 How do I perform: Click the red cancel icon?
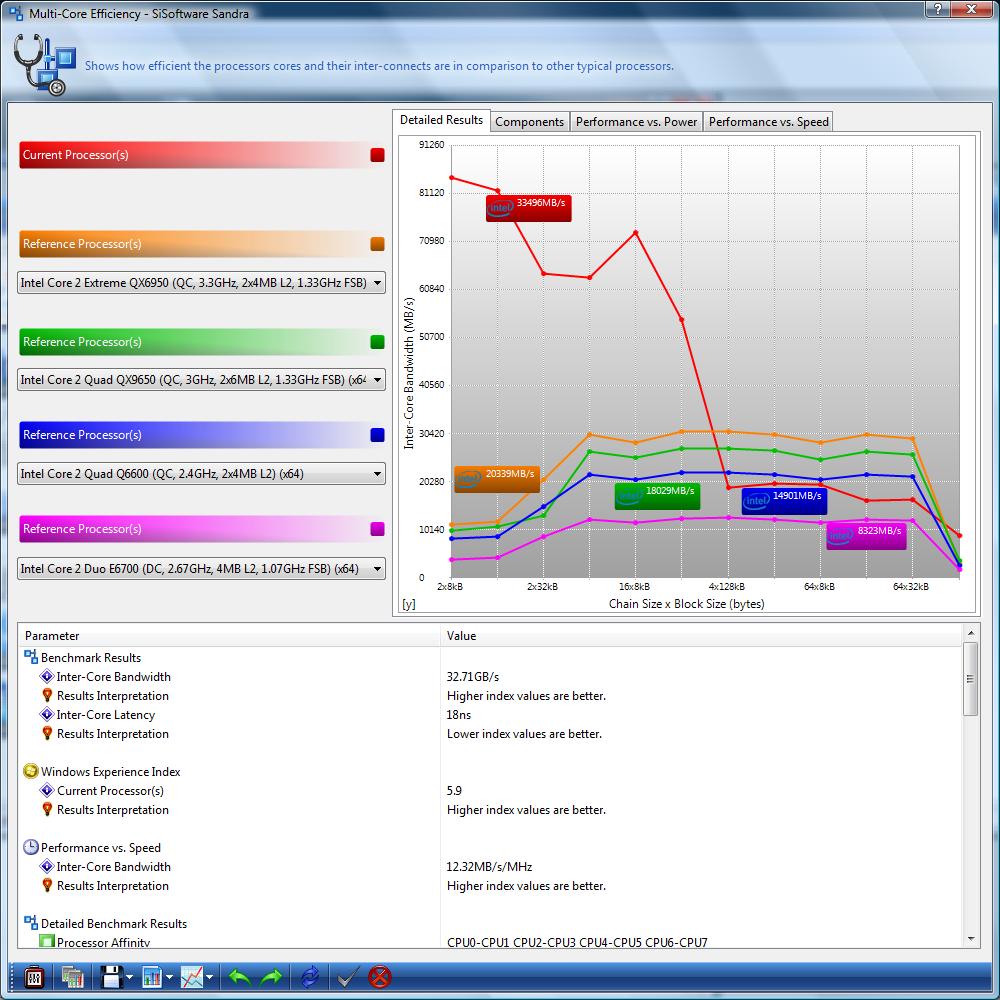(380, 977)
